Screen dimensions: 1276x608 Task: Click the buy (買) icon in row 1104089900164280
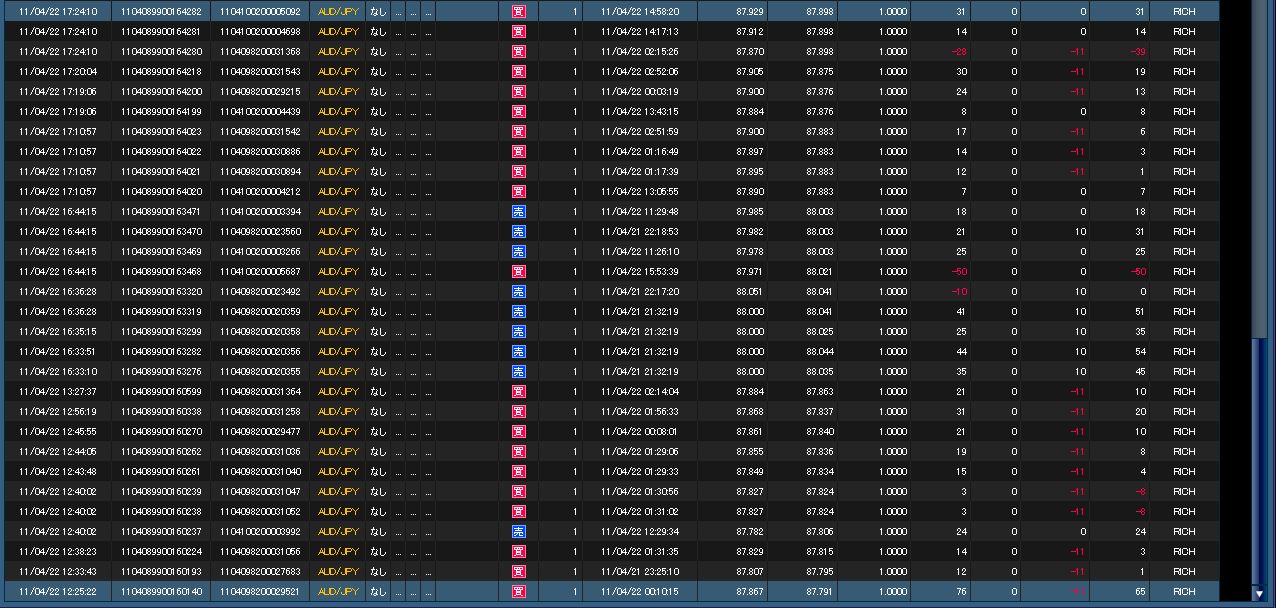point(518,52)
